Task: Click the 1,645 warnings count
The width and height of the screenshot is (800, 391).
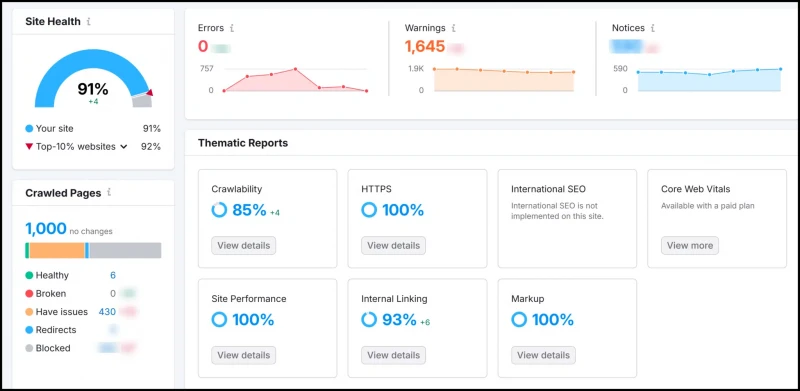Action: click(425, 47)
